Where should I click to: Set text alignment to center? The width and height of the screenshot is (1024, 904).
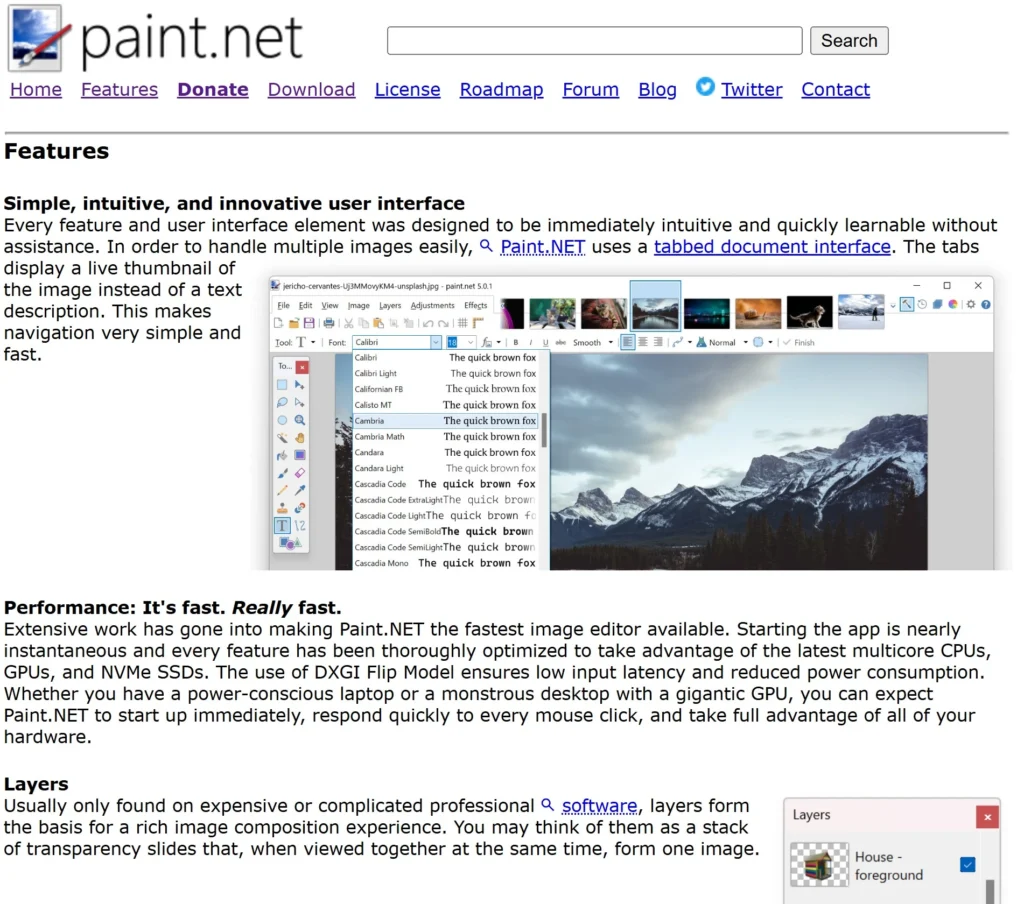pos(643,342)
